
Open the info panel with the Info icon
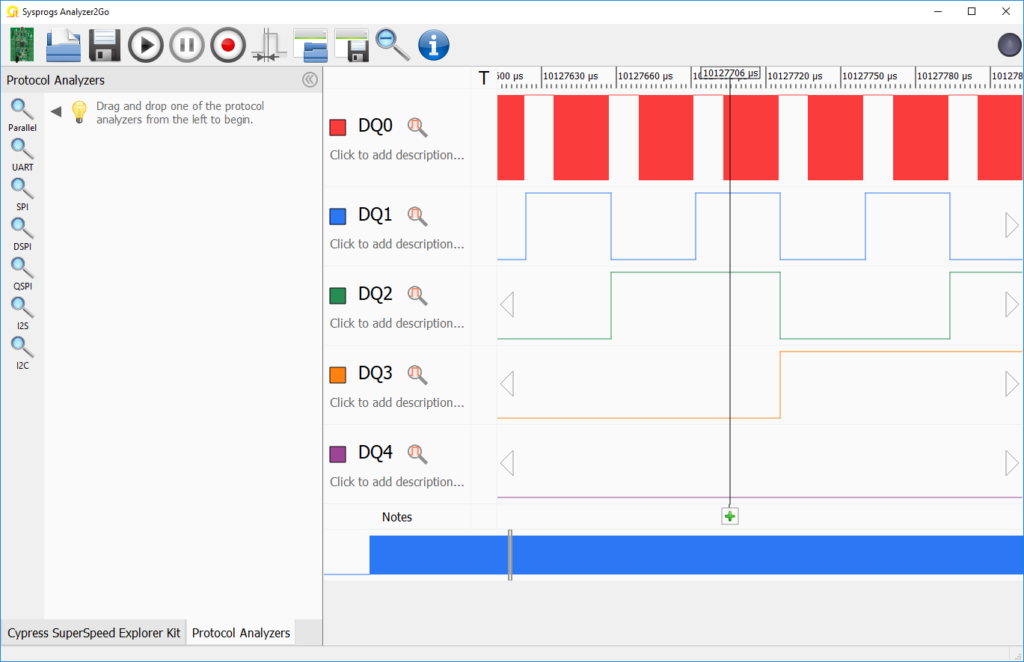433,44
